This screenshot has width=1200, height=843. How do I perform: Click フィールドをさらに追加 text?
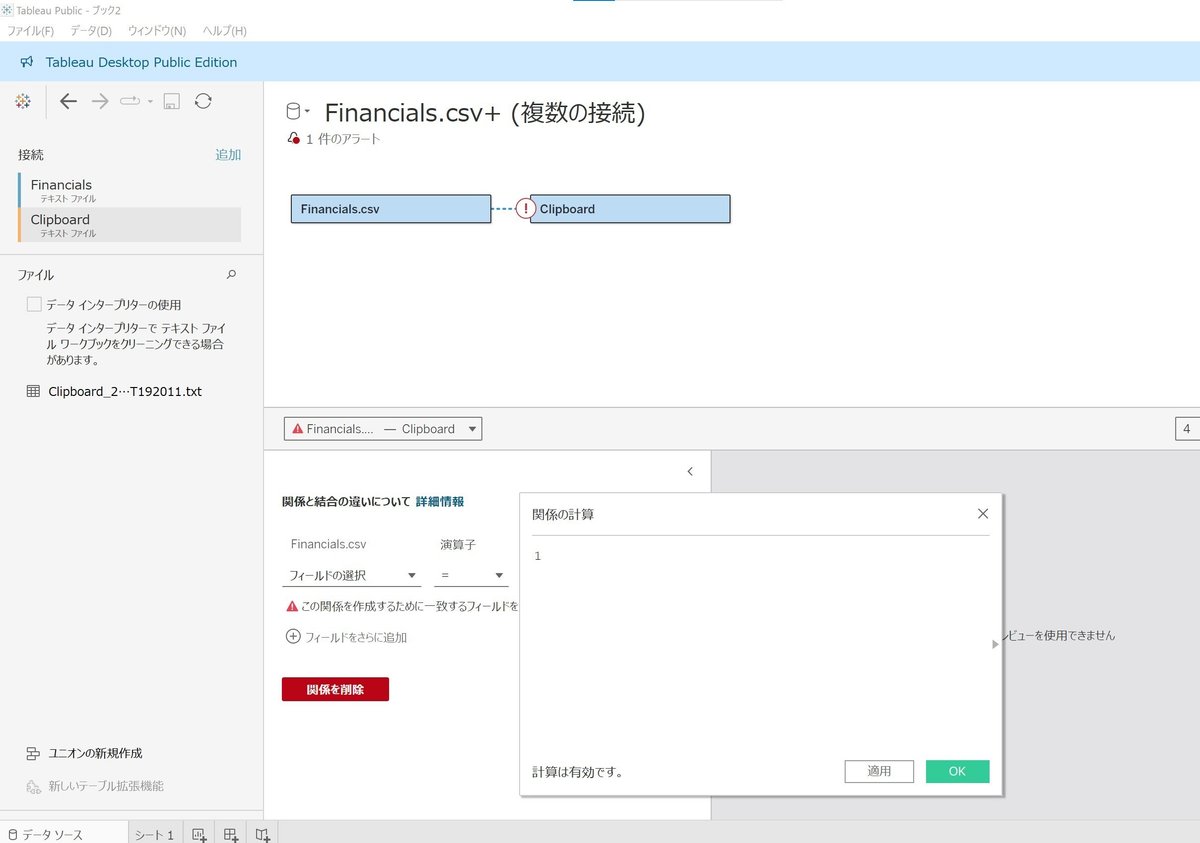tap(356, 637)
